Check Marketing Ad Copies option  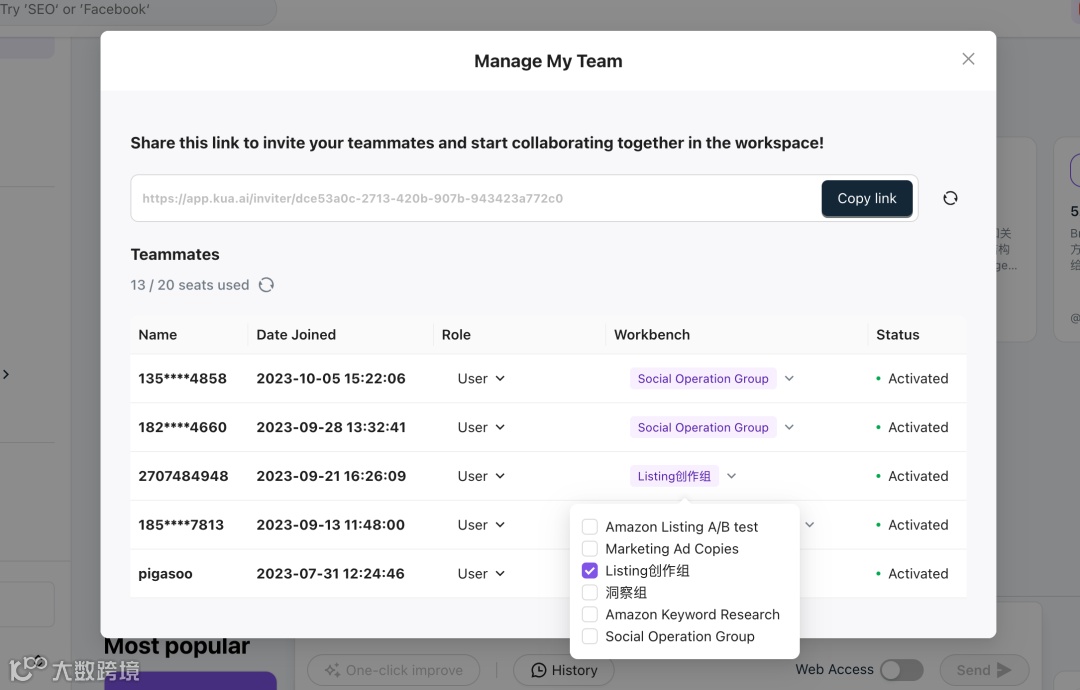point(590,549)
